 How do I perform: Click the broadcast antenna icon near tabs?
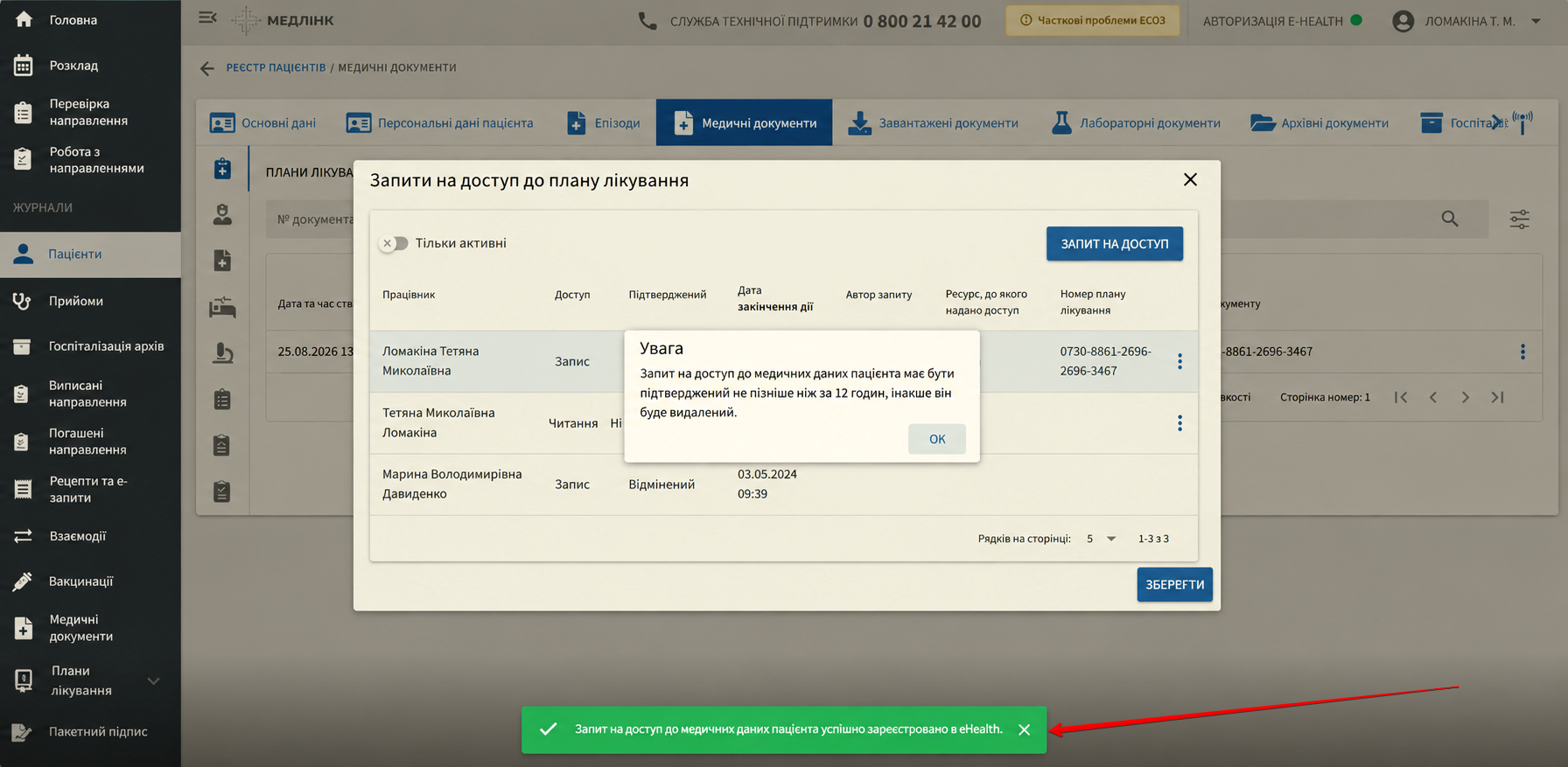point(1522,122)
